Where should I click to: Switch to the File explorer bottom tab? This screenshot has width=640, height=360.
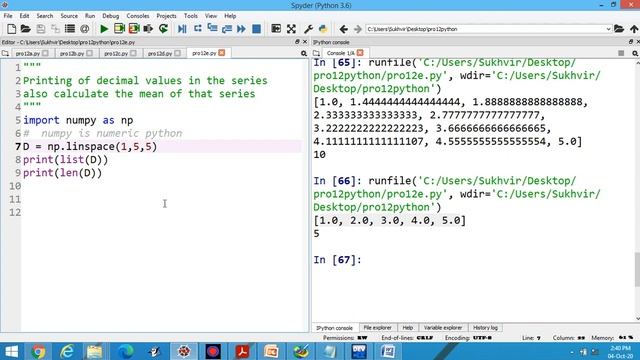(377, 328)
